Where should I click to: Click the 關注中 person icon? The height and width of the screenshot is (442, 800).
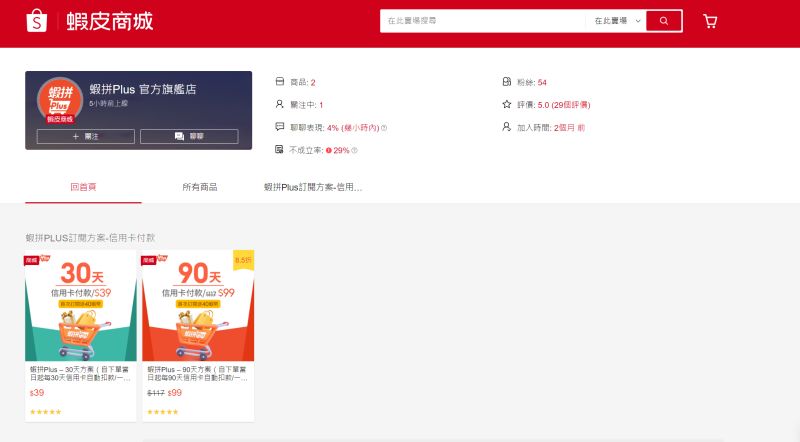[x=280, y=104]
